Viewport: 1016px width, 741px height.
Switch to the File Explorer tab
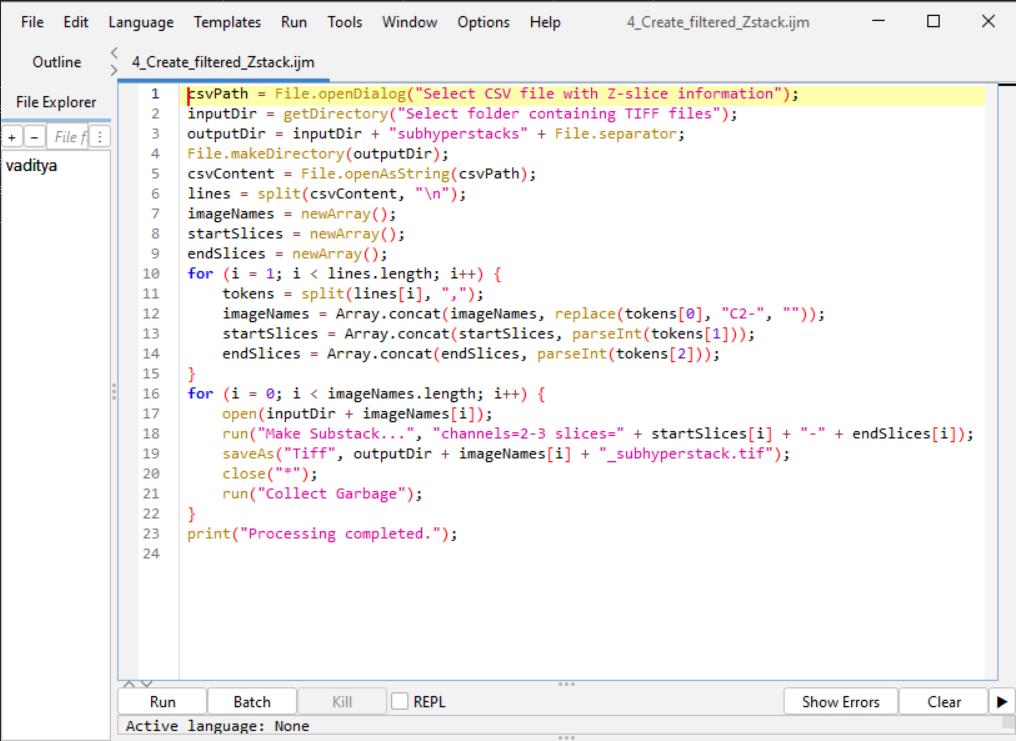point(56,102)
